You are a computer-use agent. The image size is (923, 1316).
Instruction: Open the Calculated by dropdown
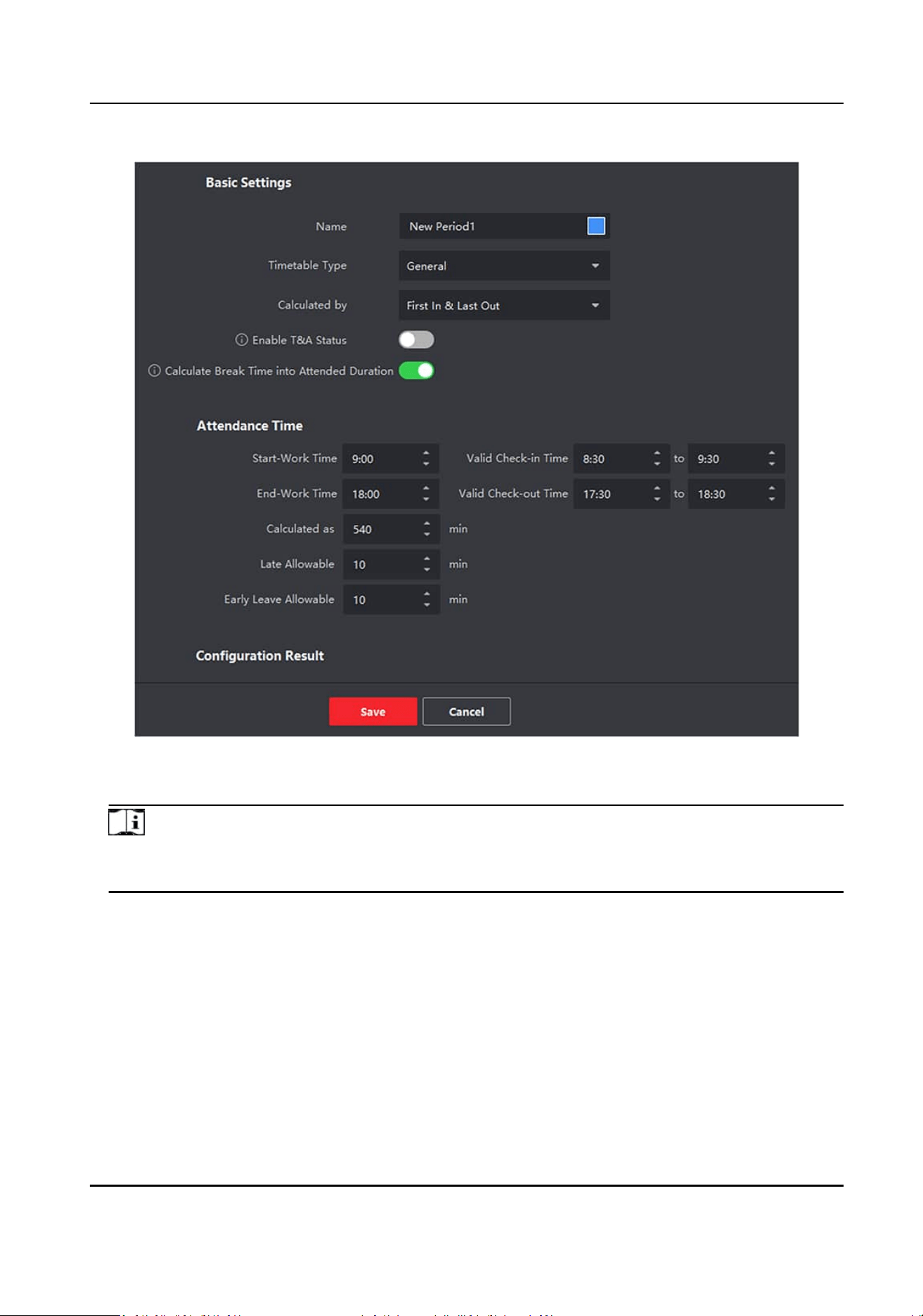click(504, 306)
